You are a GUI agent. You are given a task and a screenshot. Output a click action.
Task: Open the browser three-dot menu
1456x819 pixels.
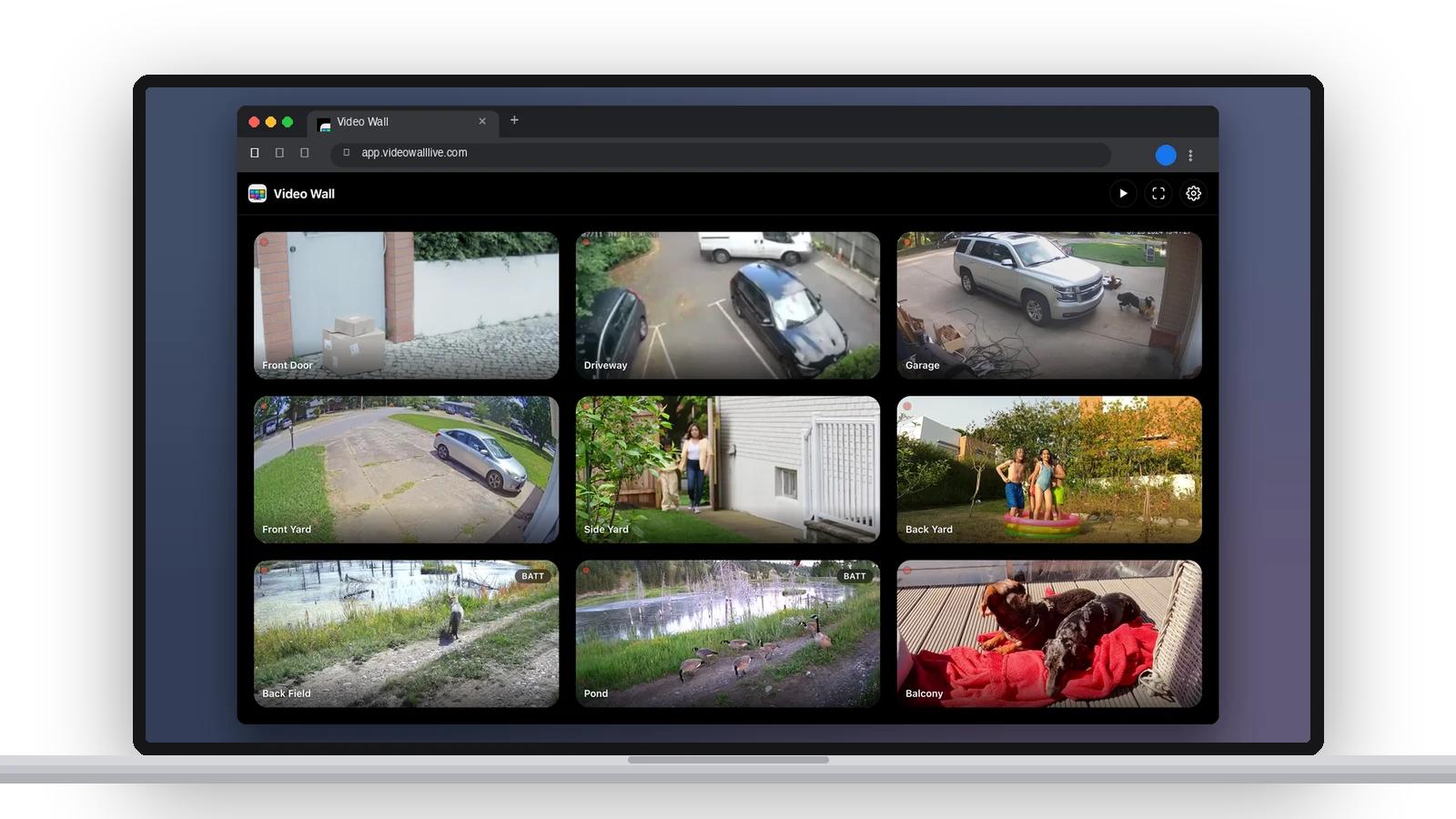pyautogui.click(x=1190, y=156)
